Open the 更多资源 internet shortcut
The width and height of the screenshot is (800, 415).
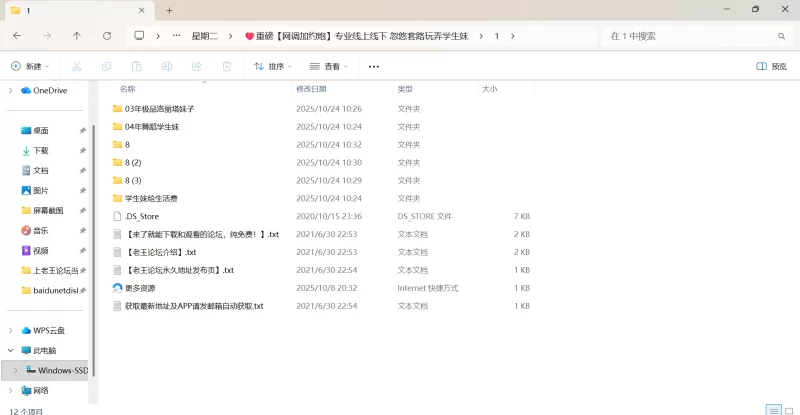coord(140,288)
